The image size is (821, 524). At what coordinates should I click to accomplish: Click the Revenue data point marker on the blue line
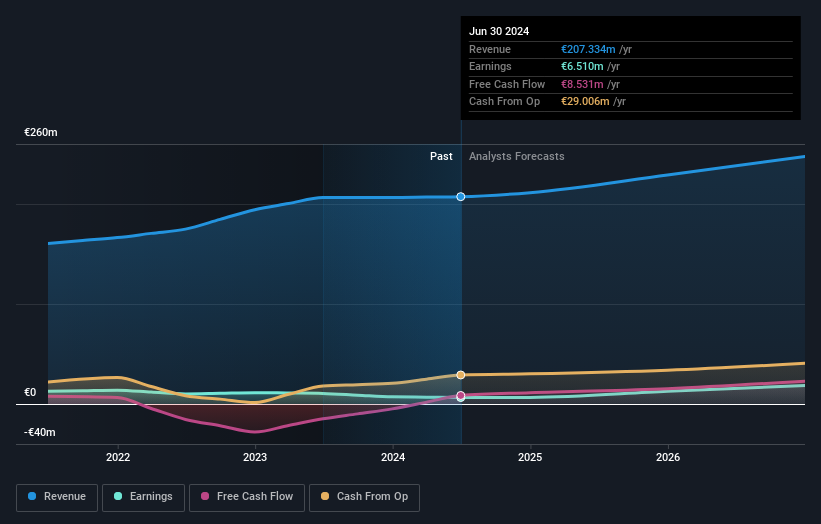click(x=461, y=197)
